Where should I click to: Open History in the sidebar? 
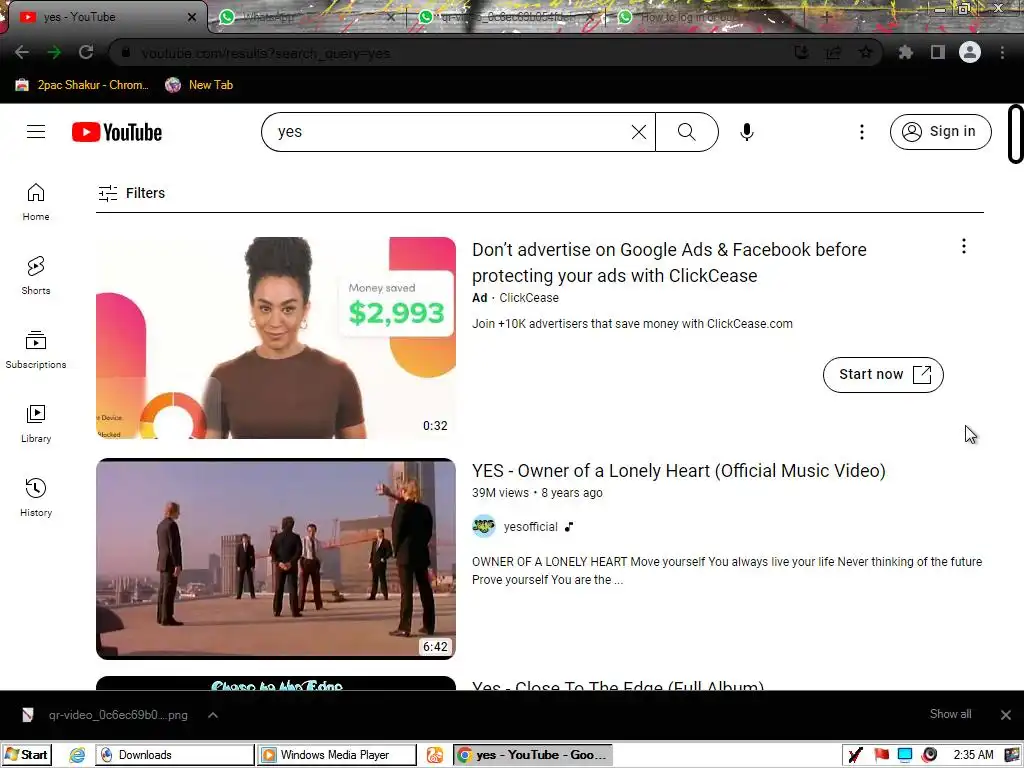[36, 498]
